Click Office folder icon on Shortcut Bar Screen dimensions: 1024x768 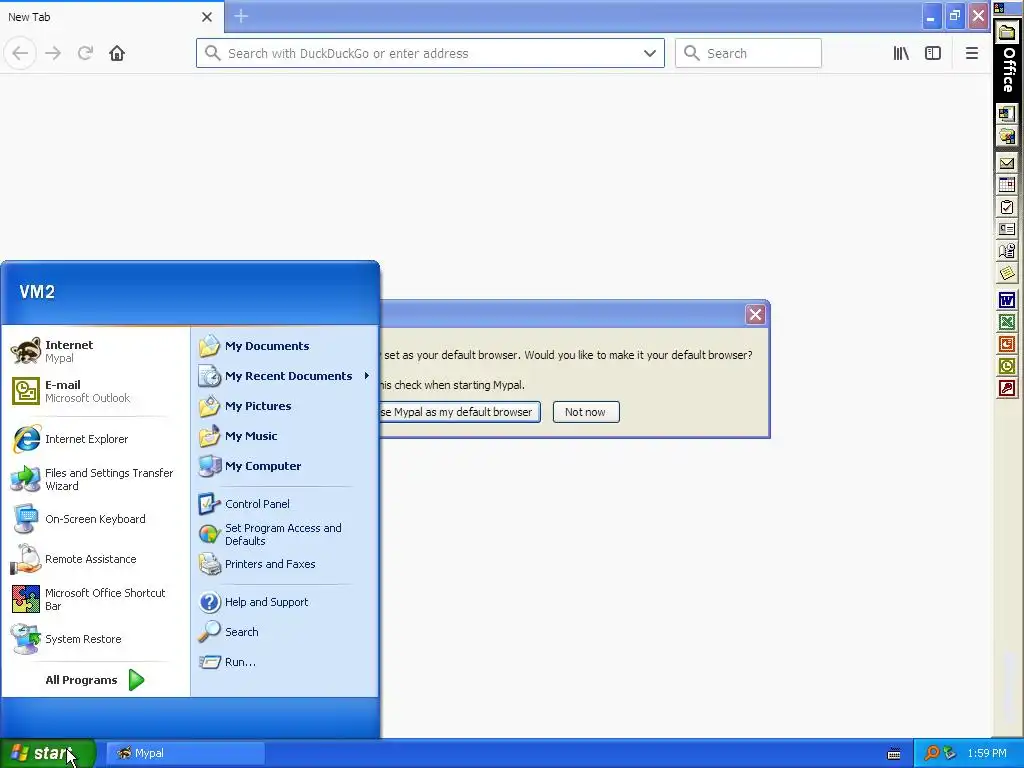point(1007,33)
